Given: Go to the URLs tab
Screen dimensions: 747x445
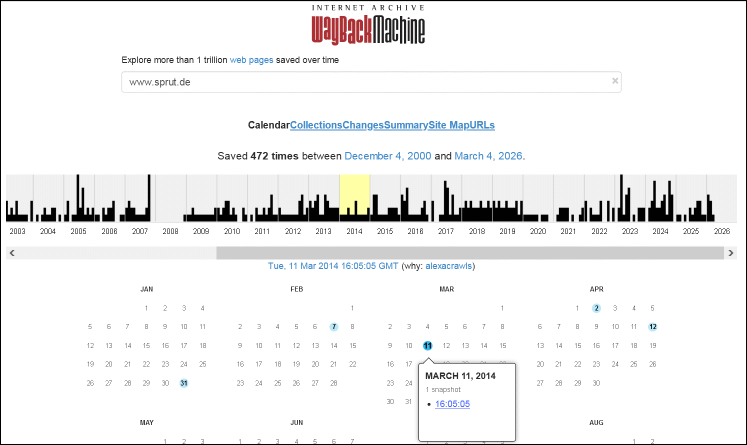Looking at the screenshot, I should 482,125.
